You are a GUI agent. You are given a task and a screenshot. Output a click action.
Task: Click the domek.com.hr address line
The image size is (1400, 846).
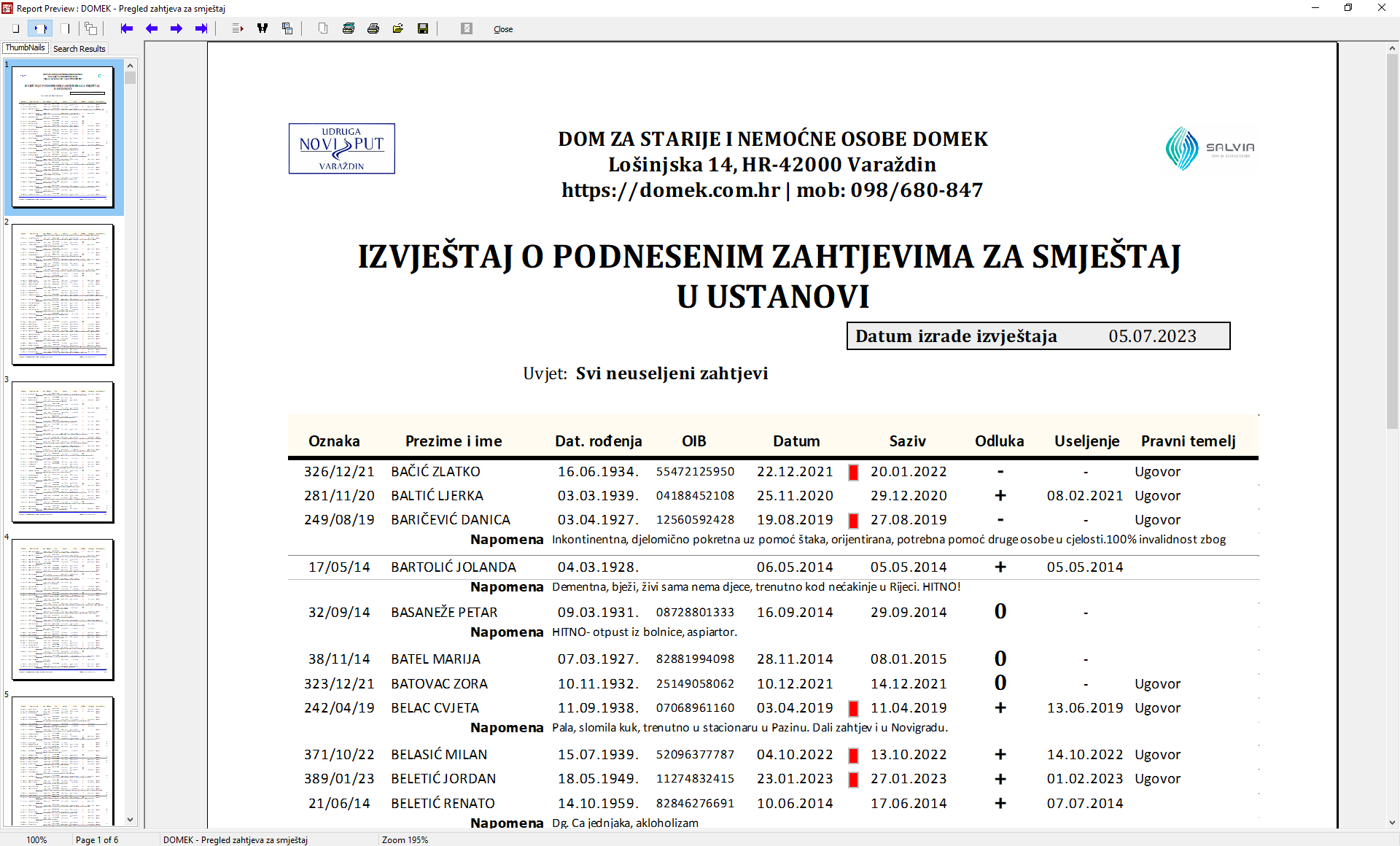772,190
